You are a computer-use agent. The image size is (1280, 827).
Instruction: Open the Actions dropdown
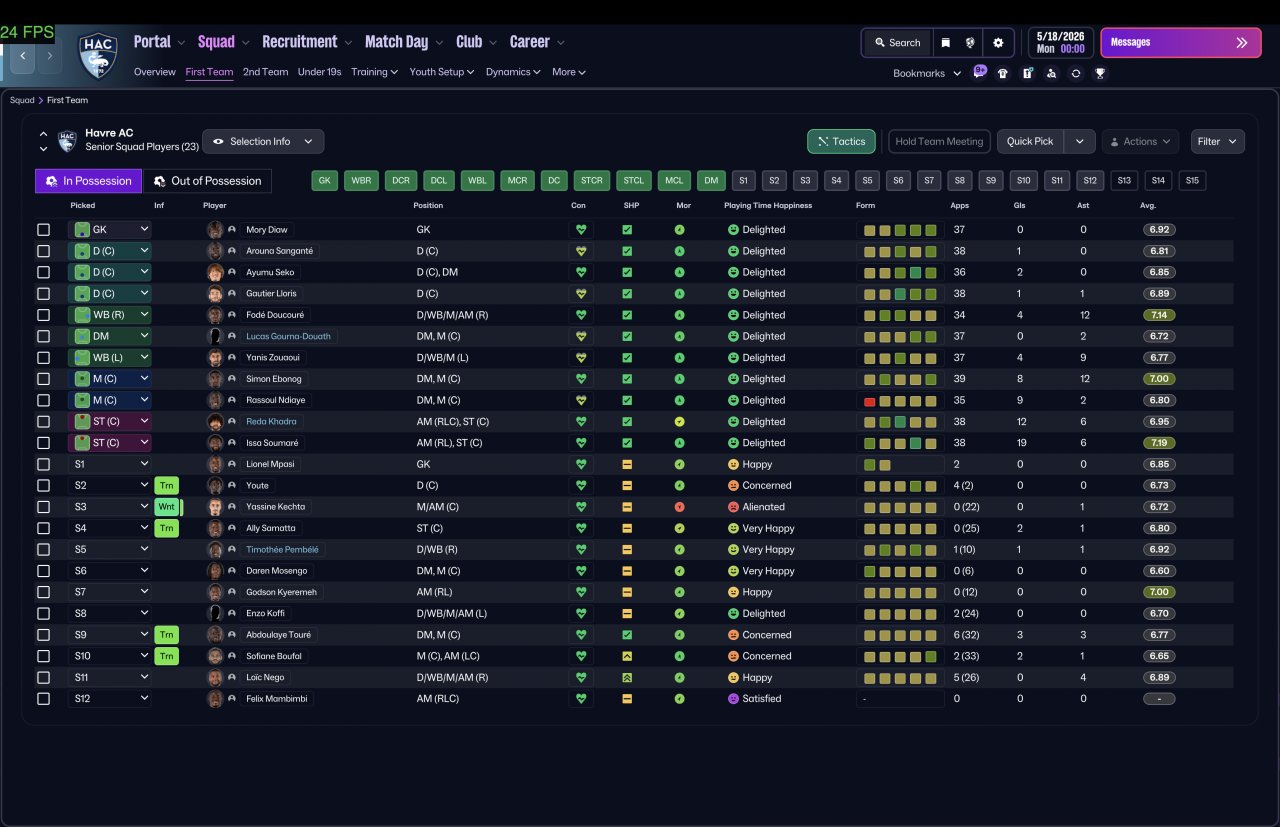1140,141
